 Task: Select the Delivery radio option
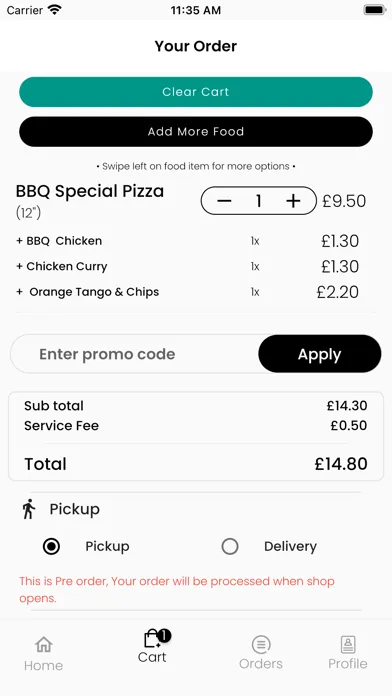pyautogui.click(x=230, y=546)
